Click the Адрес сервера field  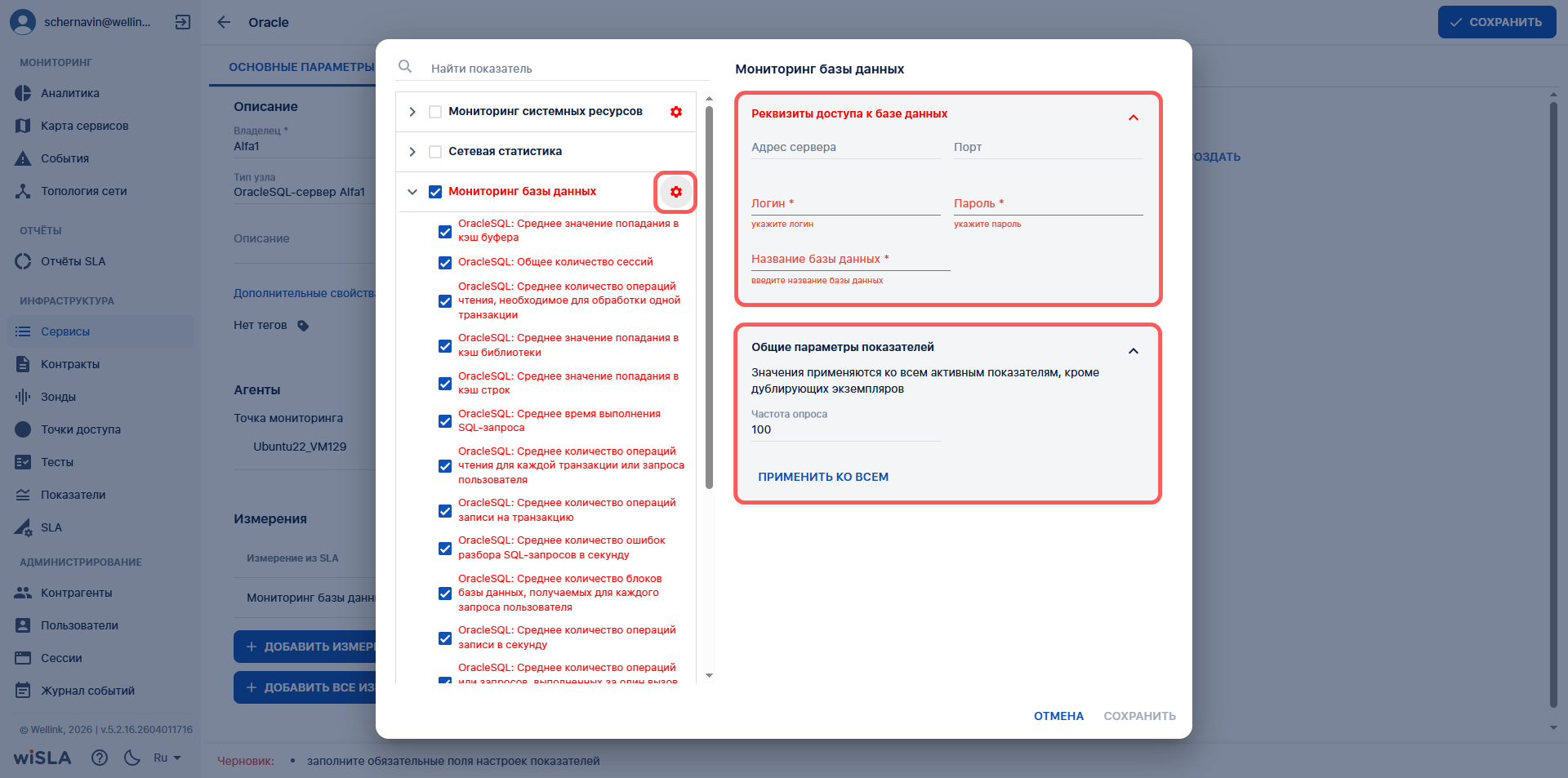(846, 148)
